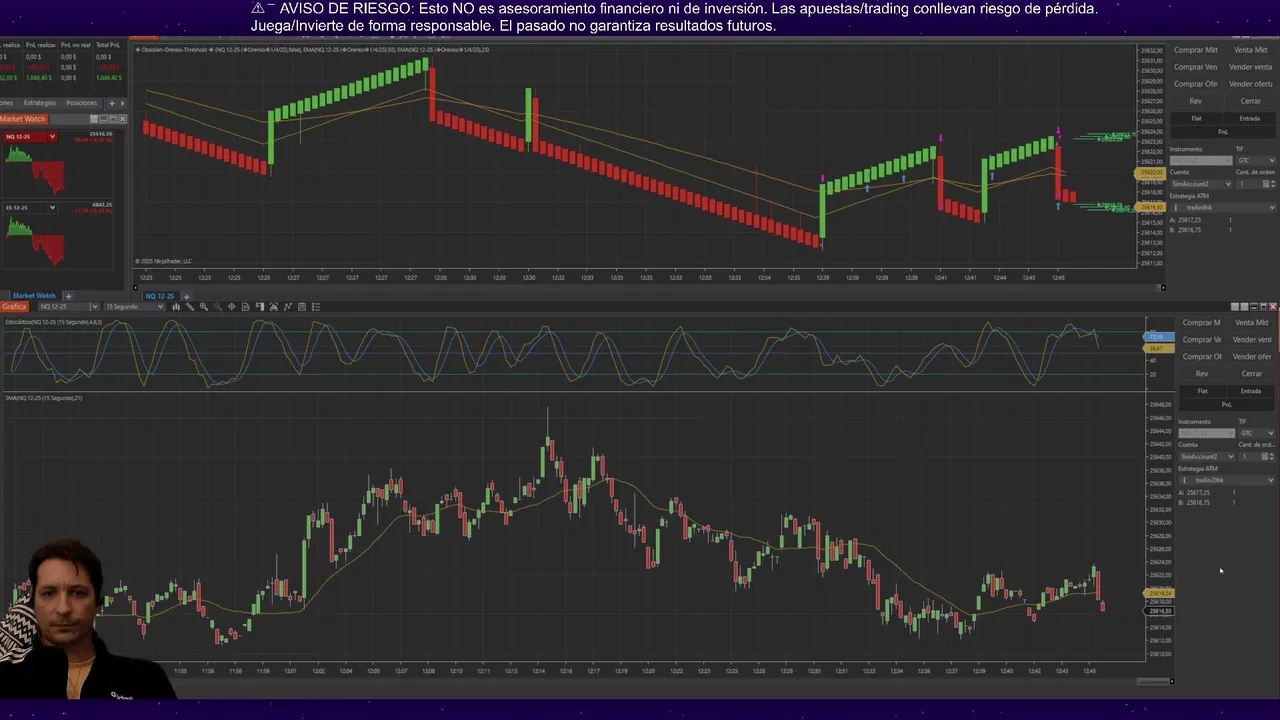This screenshot has width=1280, height=720.
Task: Click Flat button in upper chart trader
Action: pyautogui.click(x=1196, y=118)
